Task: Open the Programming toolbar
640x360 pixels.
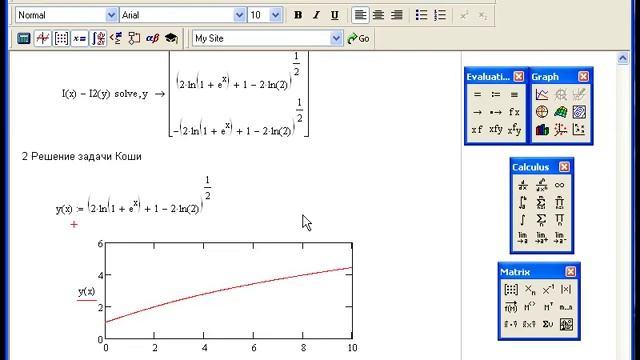Action: [134, 38]
